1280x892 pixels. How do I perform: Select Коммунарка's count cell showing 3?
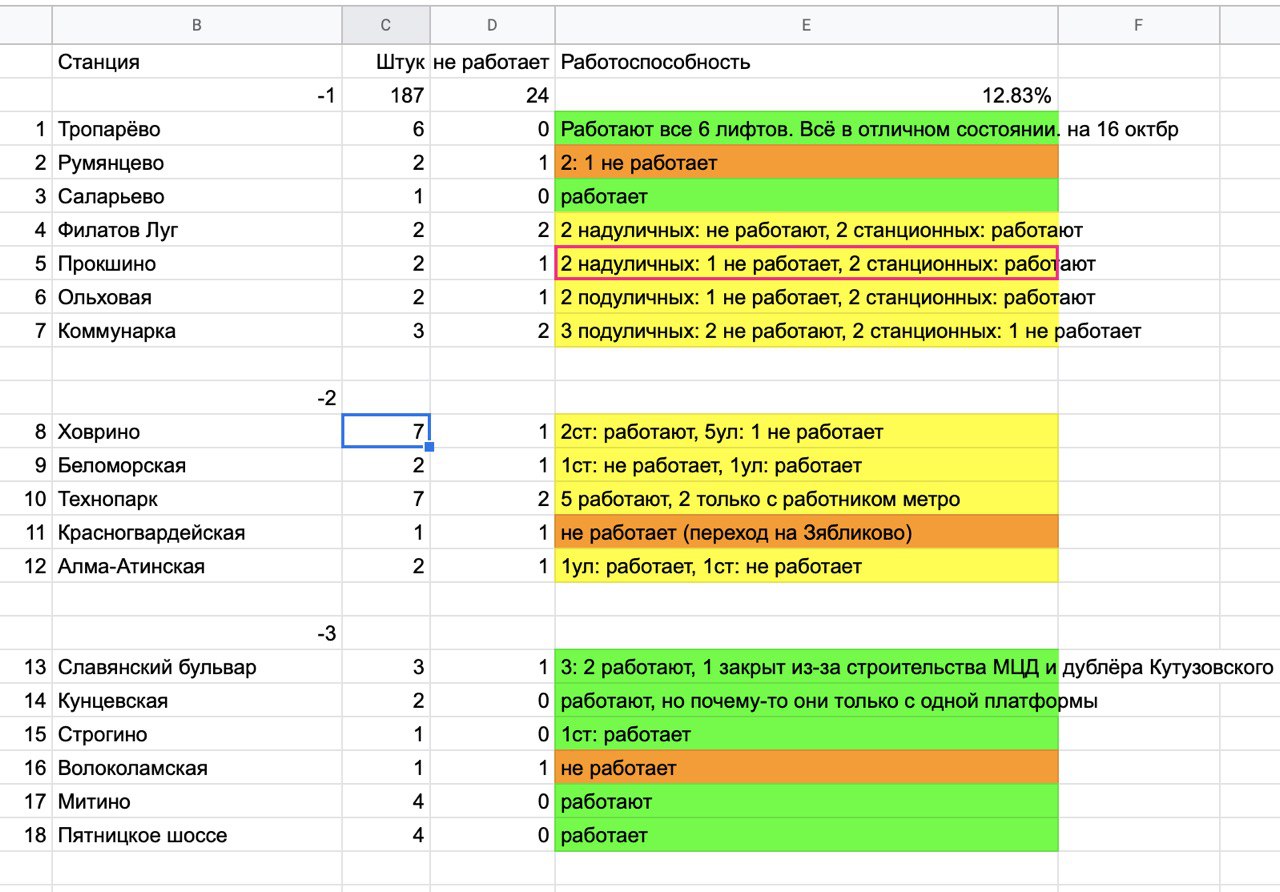click(x=386, y=331)
